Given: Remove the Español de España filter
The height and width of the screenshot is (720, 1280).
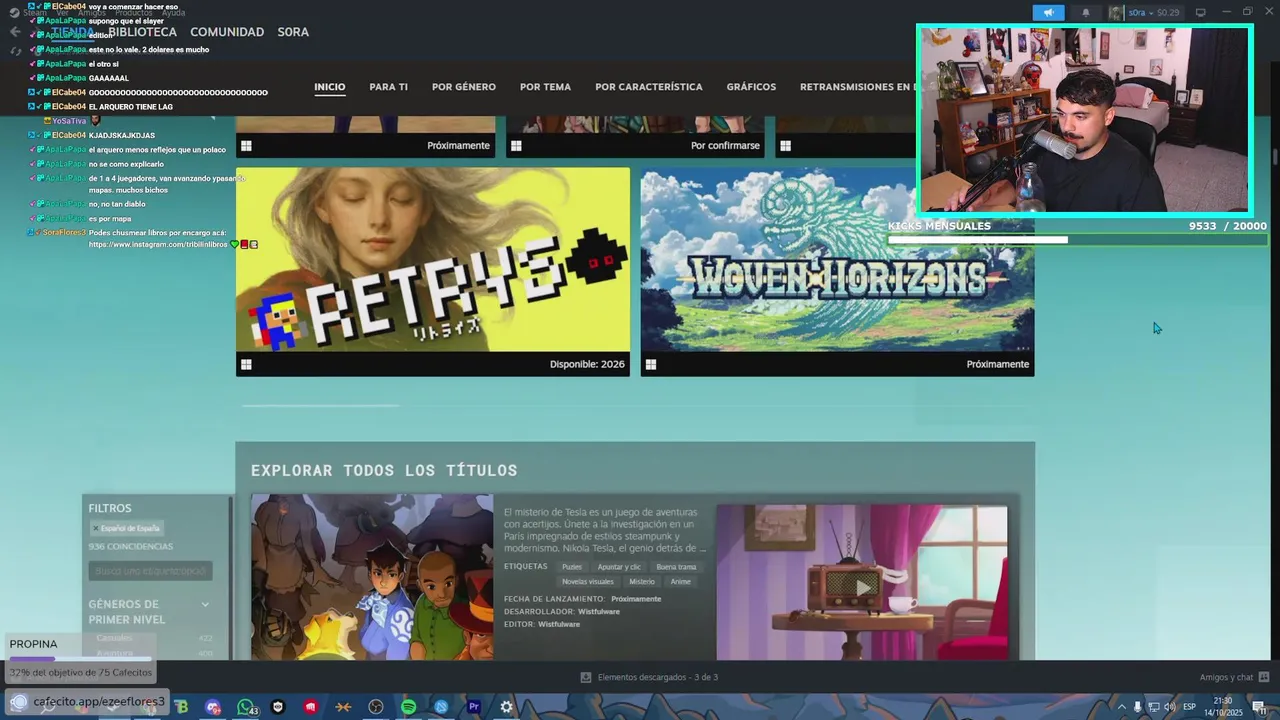Looking at the screenshot, I should [96, 528].
